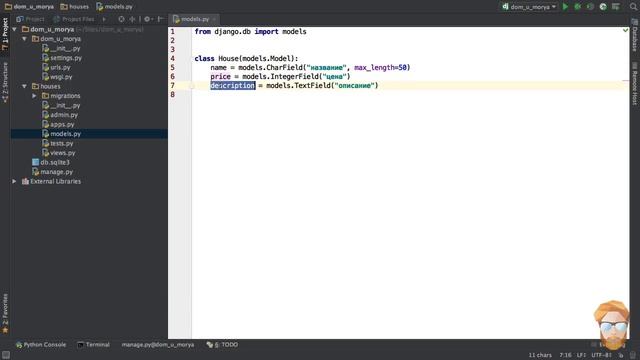Click hide Project panel icon
This screenshot has height=360, width=640.
[x=160, y=19]
